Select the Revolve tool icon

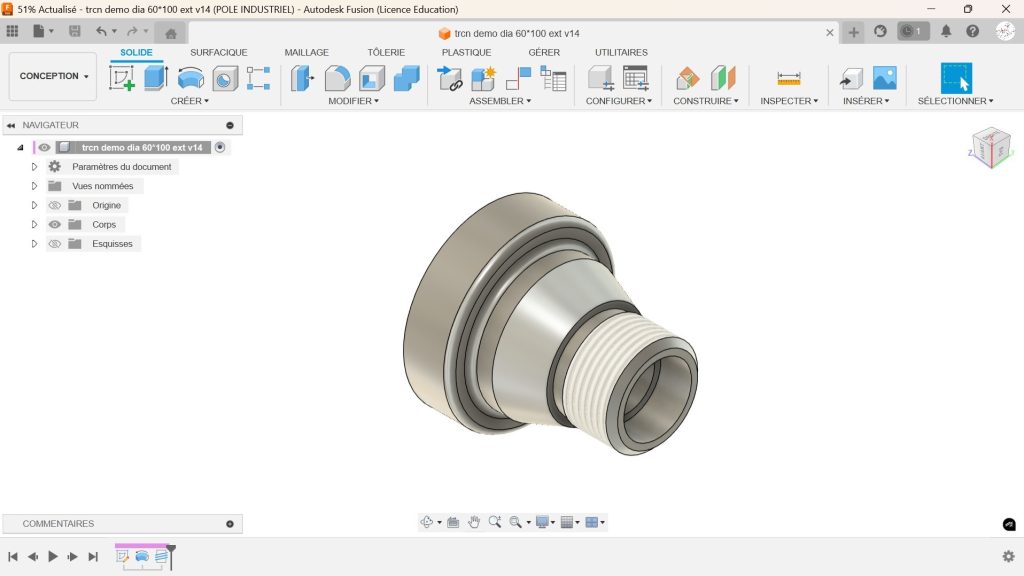click(190, 78)
